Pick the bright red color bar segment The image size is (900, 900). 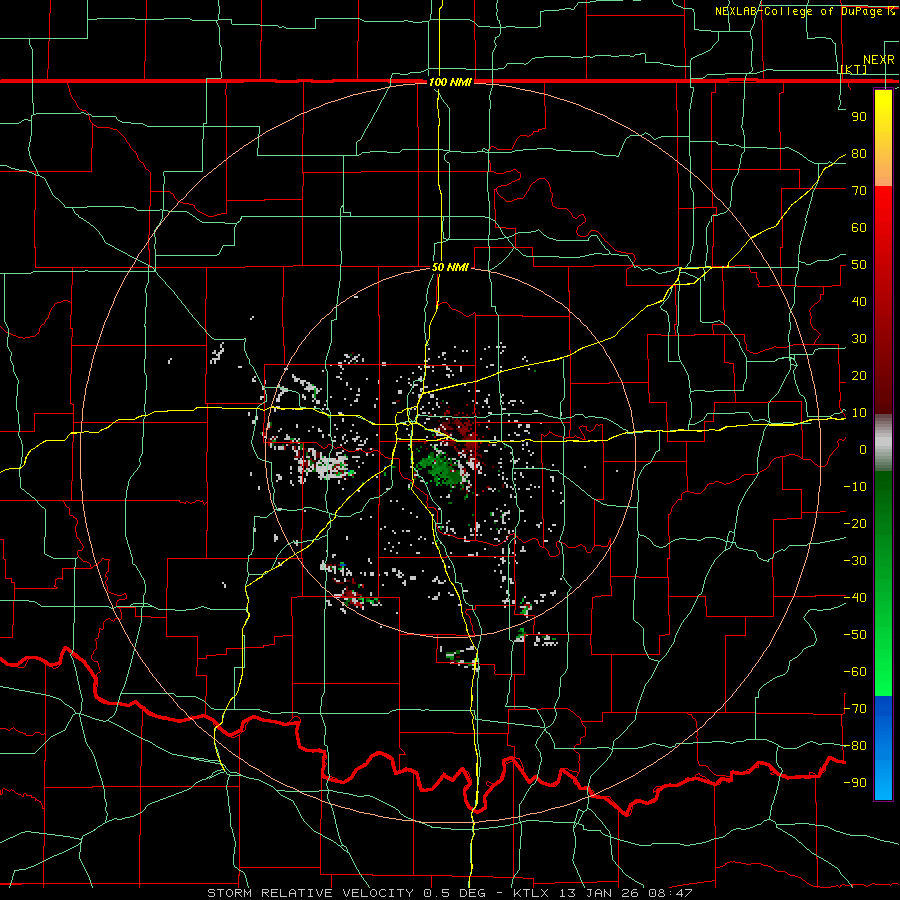[883, 212]
